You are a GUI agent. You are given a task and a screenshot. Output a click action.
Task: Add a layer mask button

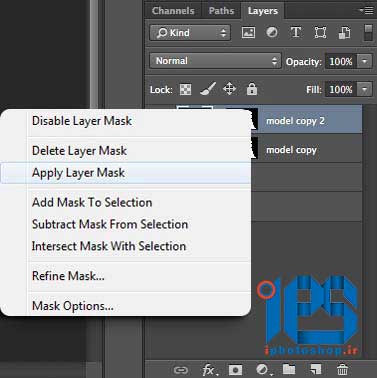235,370
